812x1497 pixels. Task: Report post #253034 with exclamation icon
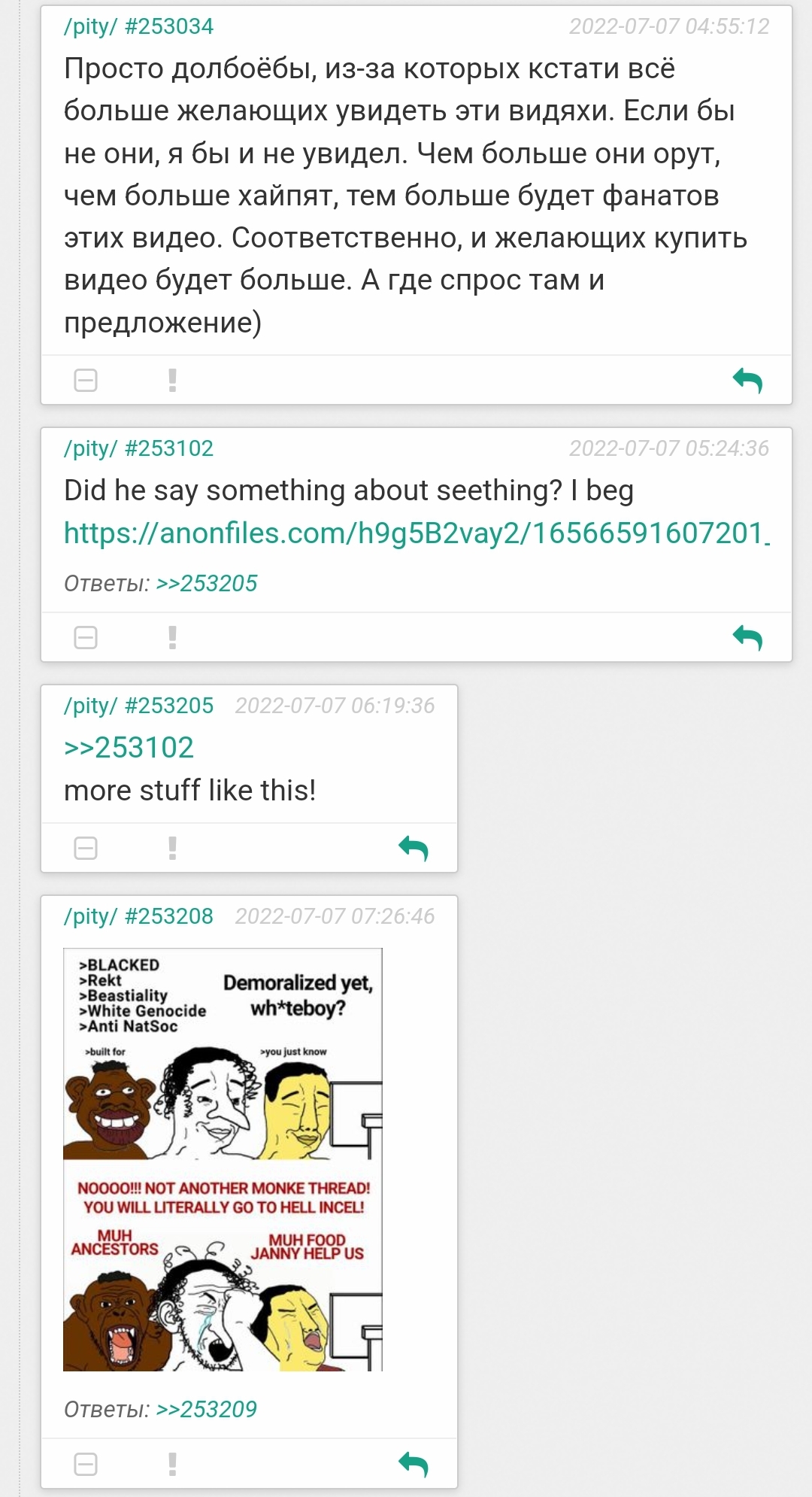point(172,381)
